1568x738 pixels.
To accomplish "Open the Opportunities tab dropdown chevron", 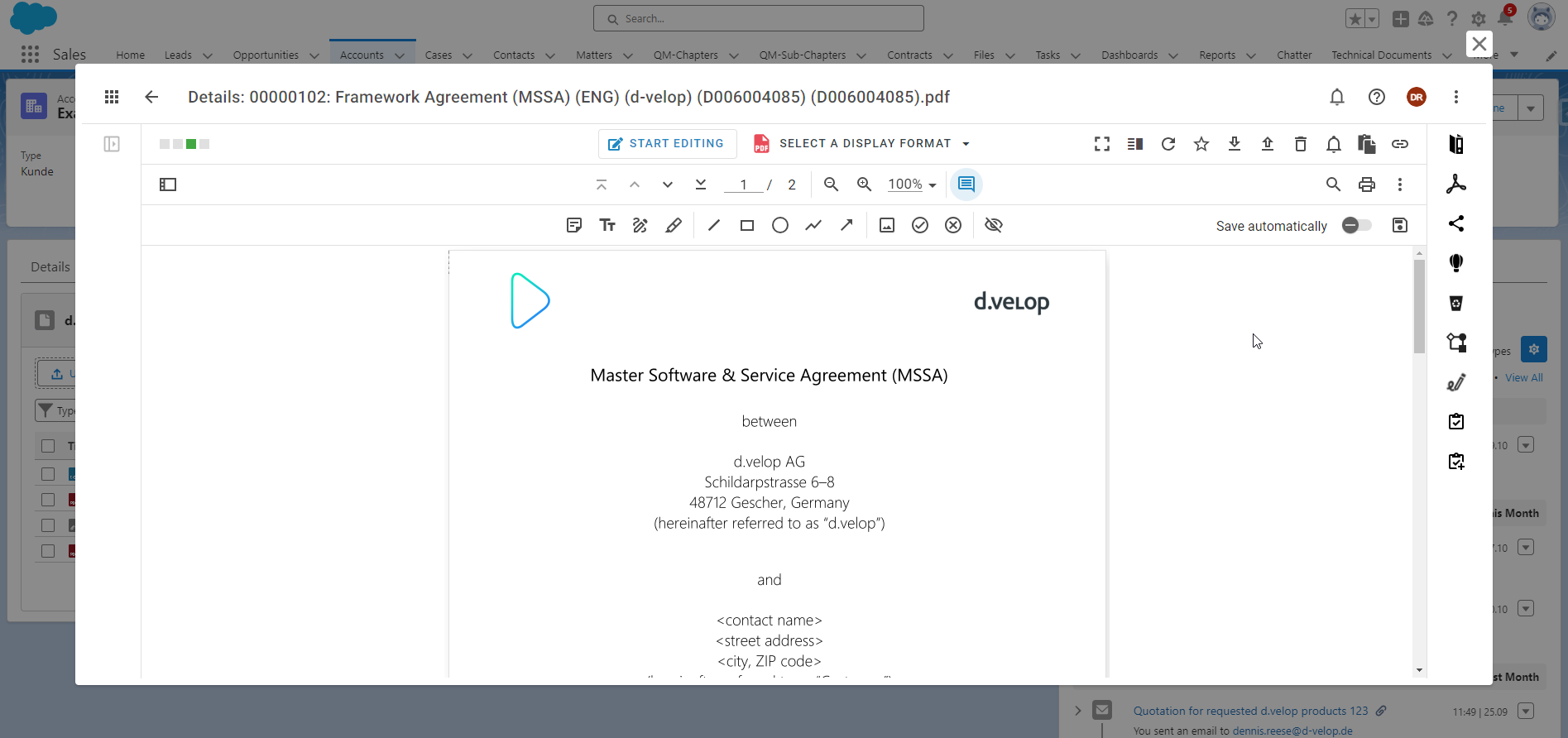I will [314, 55].
